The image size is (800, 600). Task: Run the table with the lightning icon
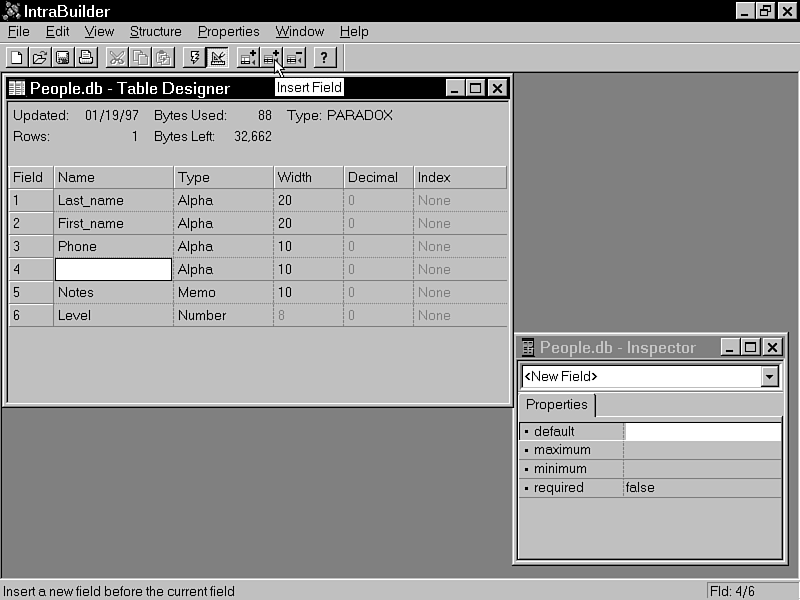(x=194, y=57)
